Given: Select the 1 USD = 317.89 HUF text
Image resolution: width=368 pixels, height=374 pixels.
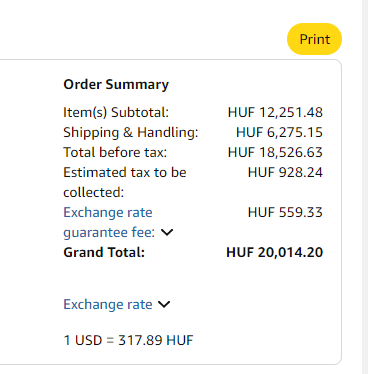Looking at the screenshot, I should [x=128, y=340].
